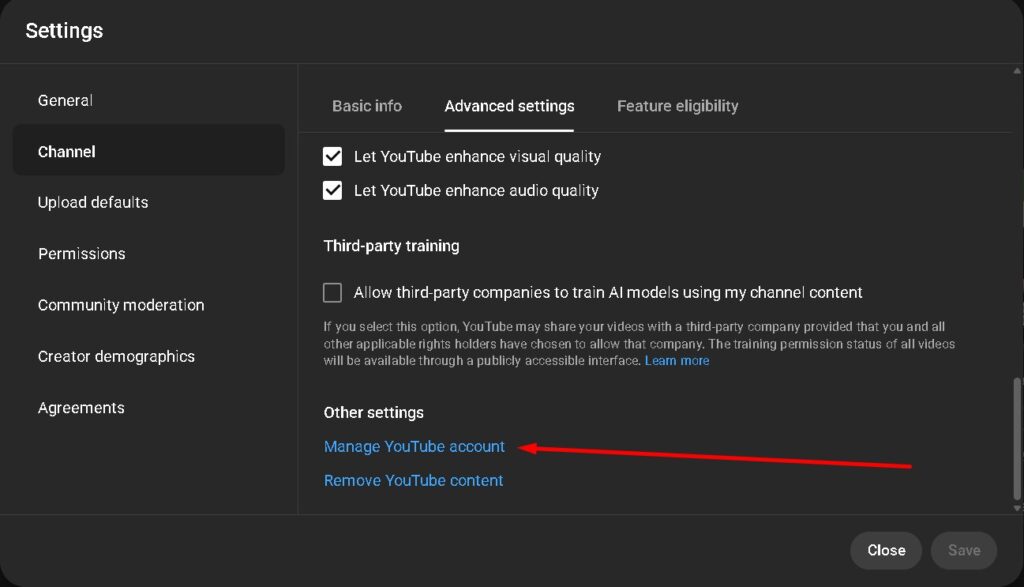
Task: Click the Save button
Action: point(964,550)
